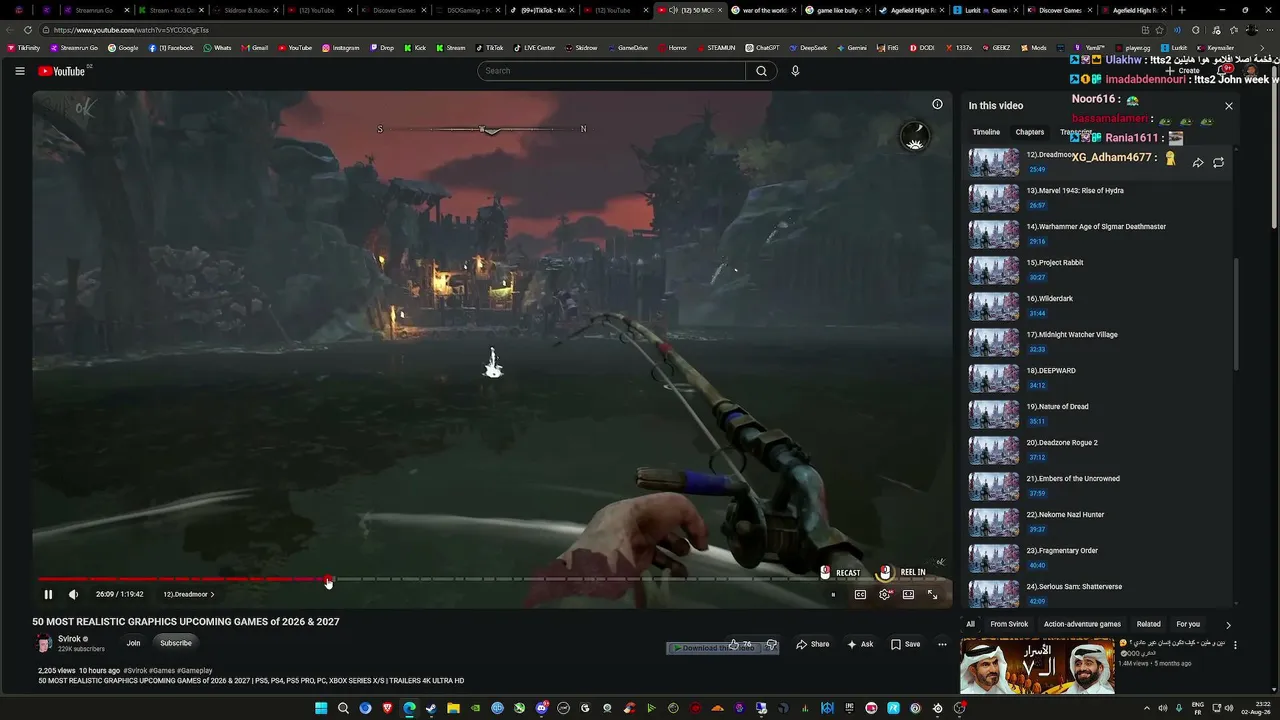The height and width of the screenshot is (720, 1280).
Task: Show hidden system tray icons
Action: tap(1146, 708)
